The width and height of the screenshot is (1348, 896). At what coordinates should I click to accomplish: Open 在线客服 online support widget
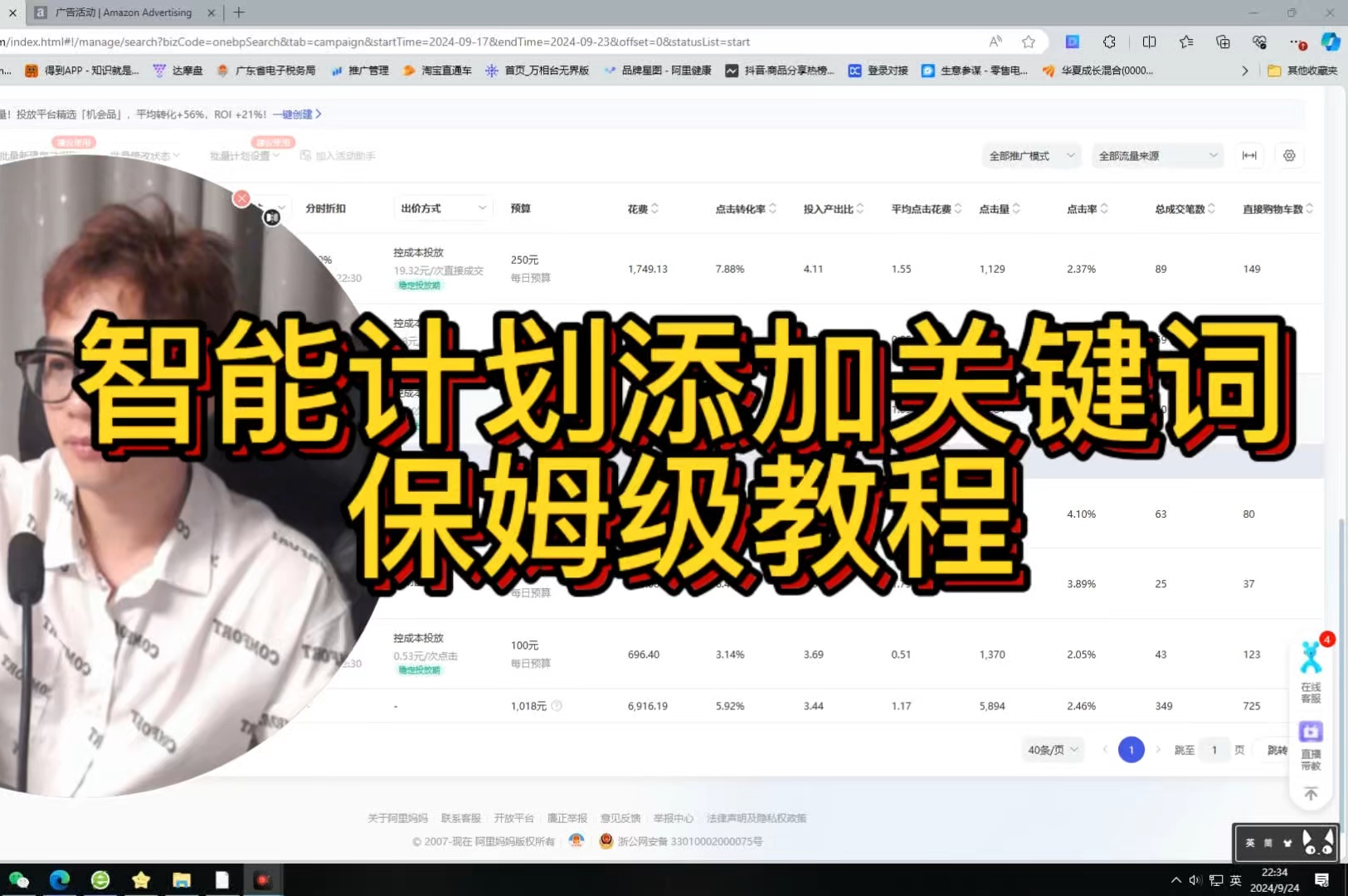(x=1311, y=672)
